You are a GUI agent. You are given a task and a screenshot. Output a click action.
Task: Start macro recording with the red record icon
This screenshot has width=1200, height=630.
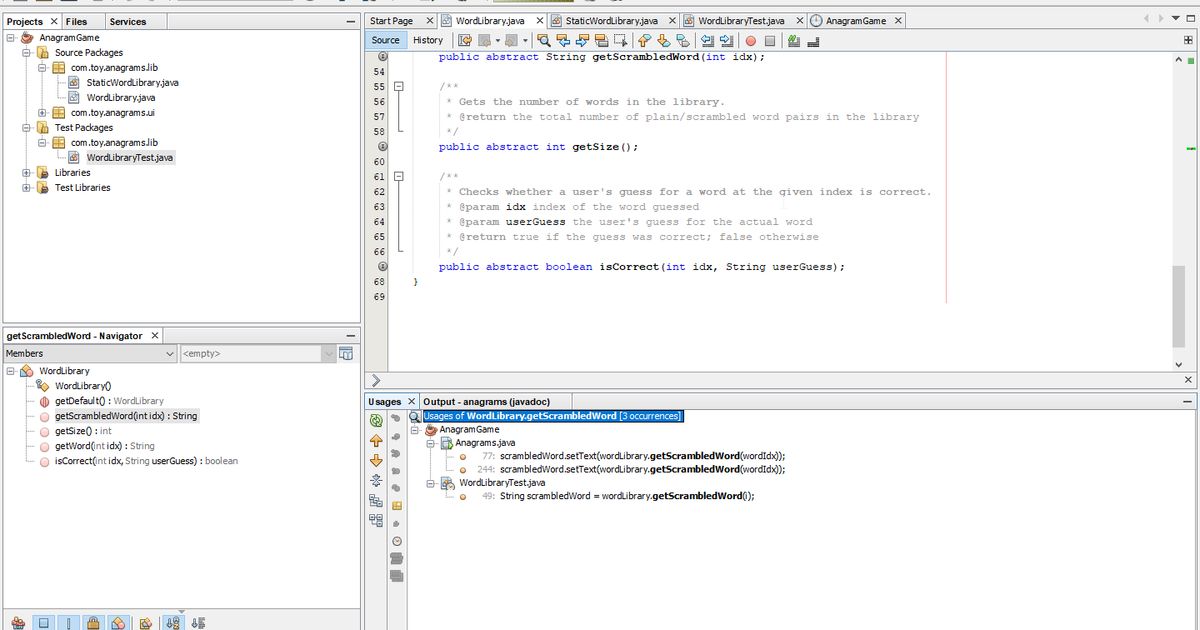(751, 40)
